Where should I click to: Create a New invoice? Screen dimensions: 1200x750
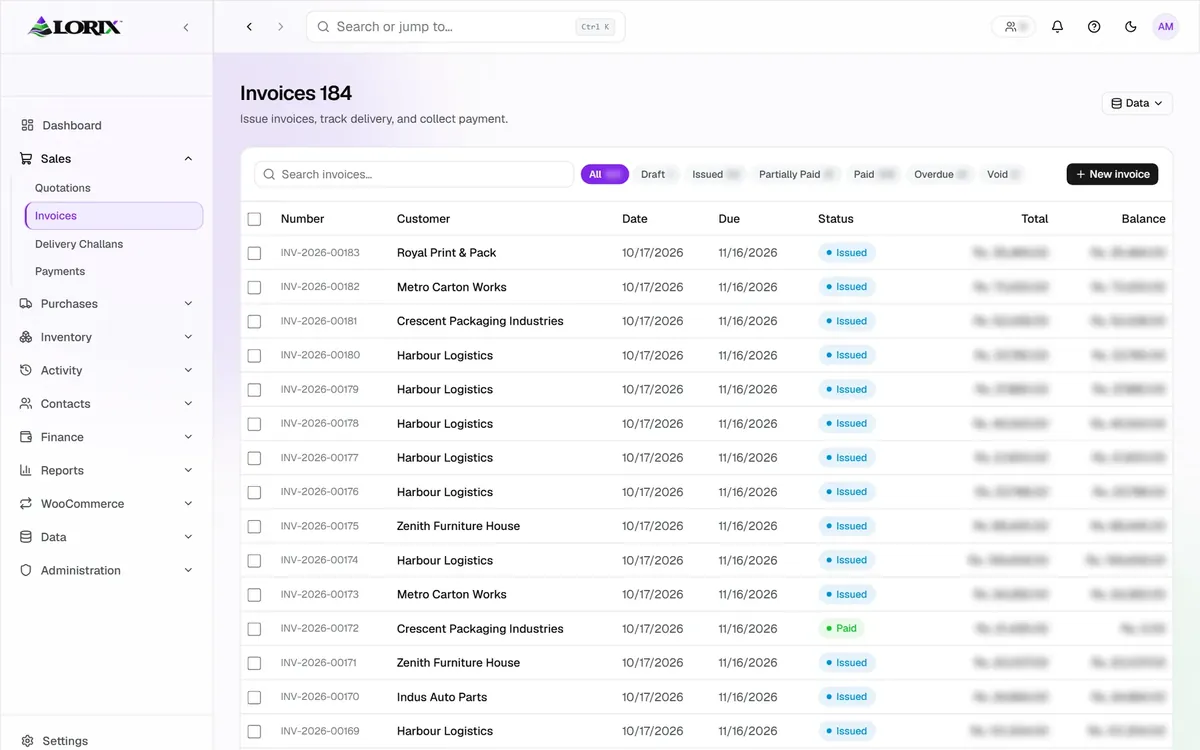1112,174
